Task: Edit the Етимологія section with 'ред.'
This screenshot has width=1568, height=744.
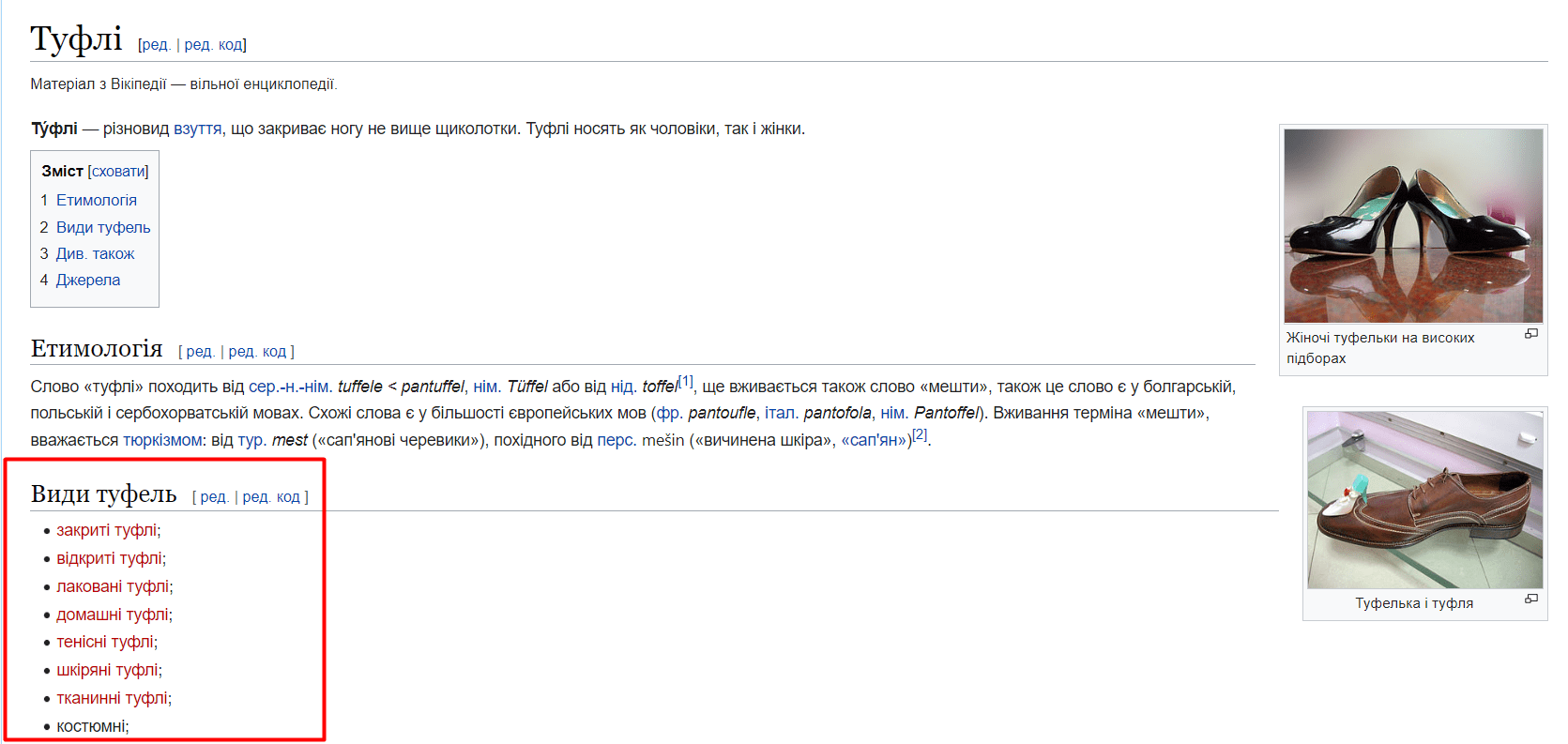Action: [200, 351]
